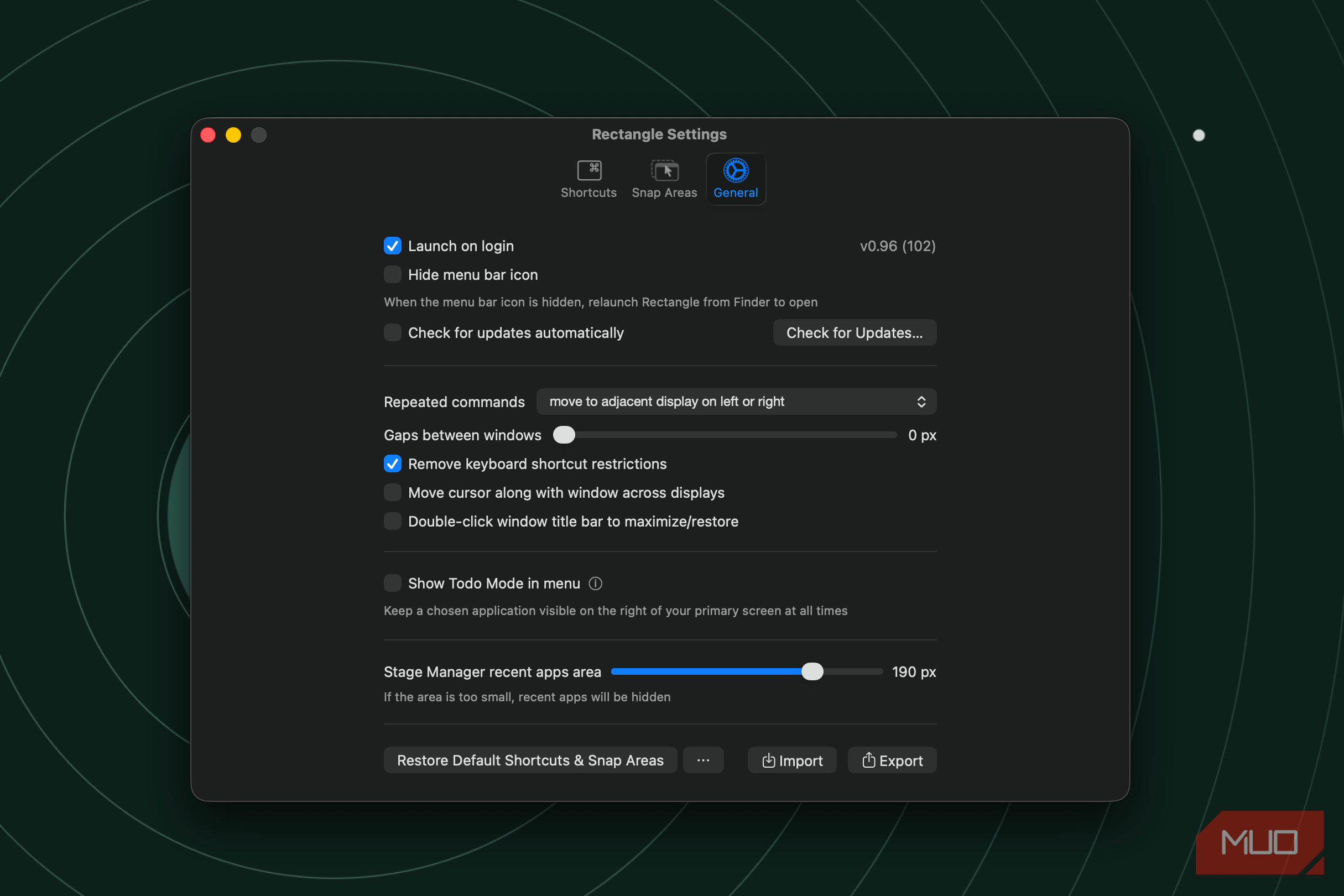Image resolution: width=1344 pixels, height=896 pixels.
Task: Disable Remove keyboard shortcut restrictions
Action: (x=392, y=463)
